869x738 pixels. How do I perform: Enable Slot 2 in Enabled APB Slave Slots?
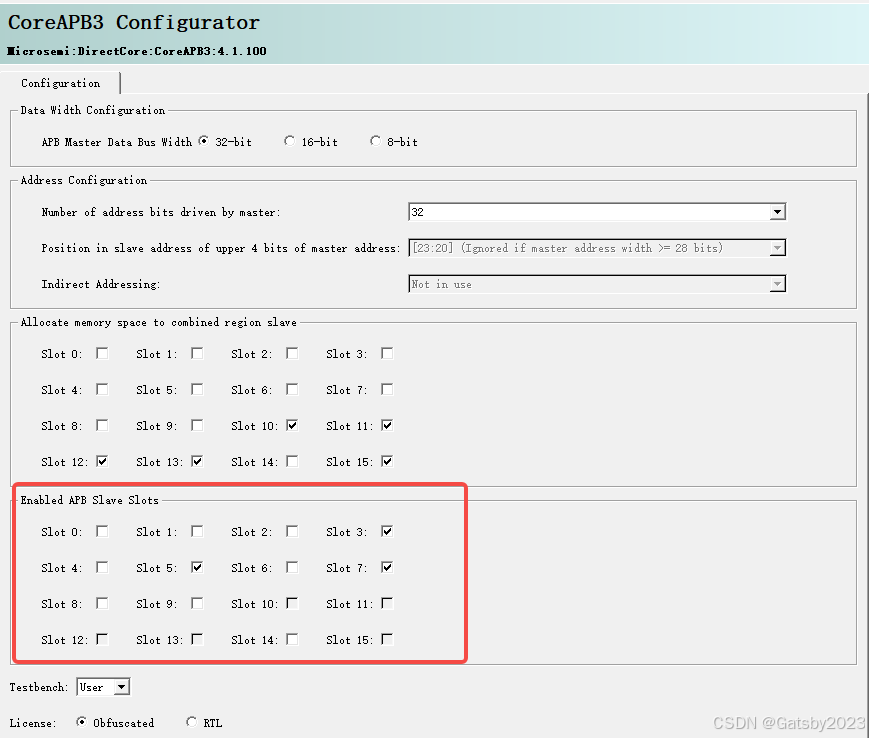[x=292, y=531]
